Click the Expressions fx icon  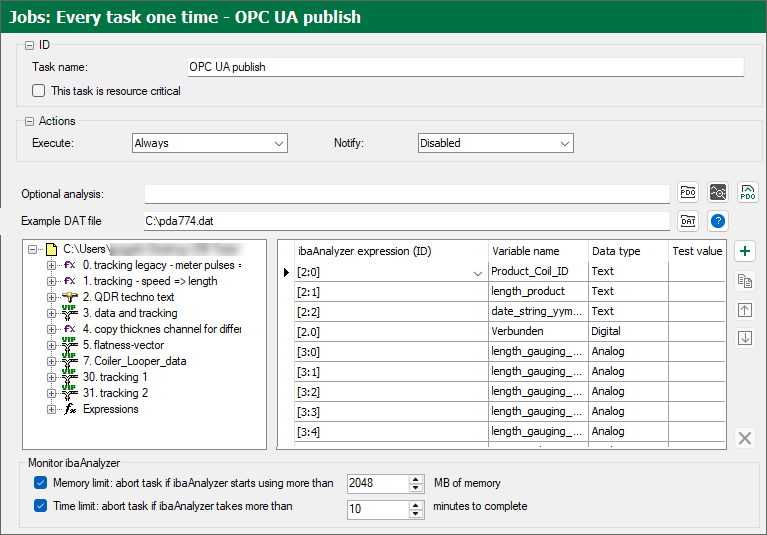[x=70, y=409]
